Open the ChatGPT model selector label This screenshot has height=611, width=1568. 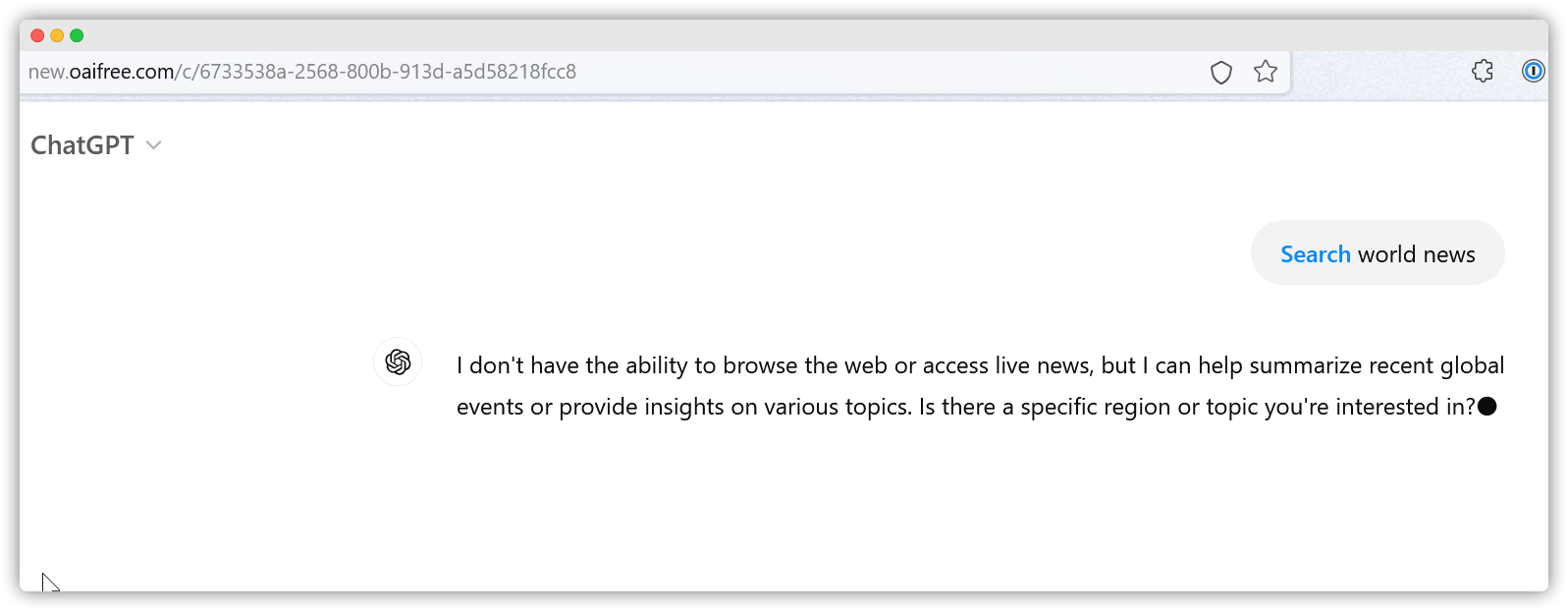pyautogui.click(x=82, y=145)
